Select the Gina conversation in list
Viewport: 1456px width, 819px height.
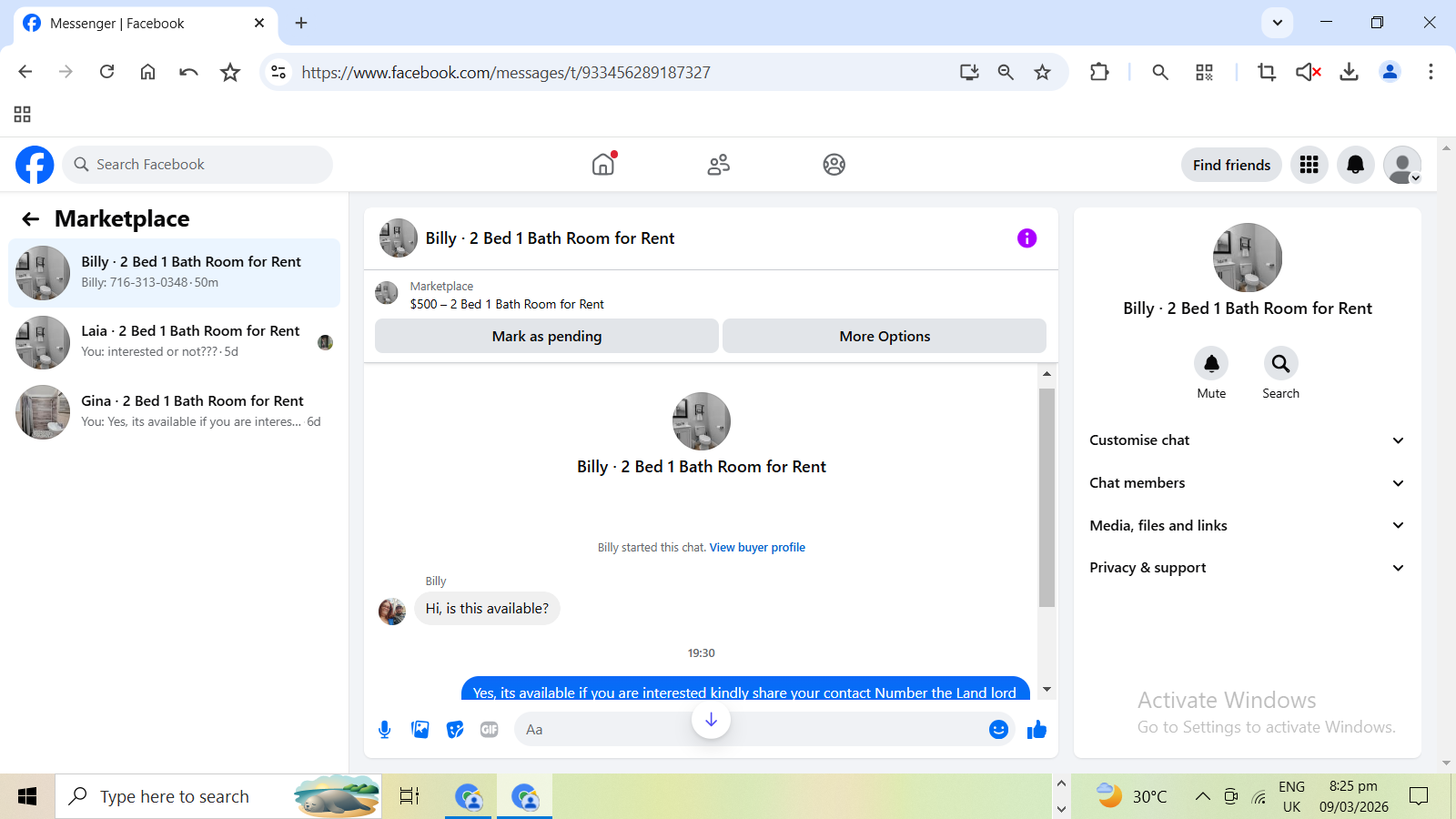[175, 412]
